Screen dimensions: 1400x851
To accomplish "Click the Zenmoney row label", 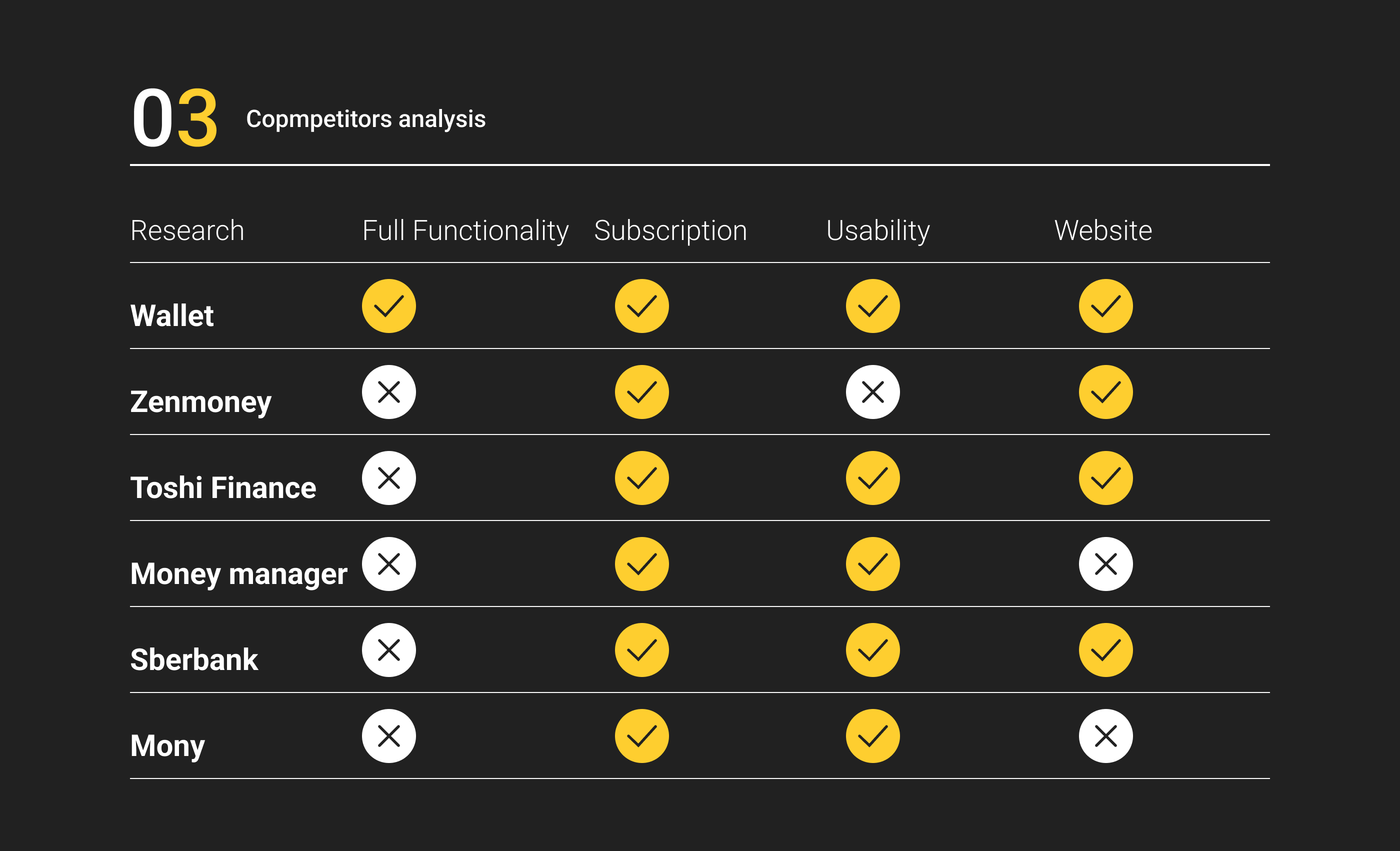I will click(200, 402).
